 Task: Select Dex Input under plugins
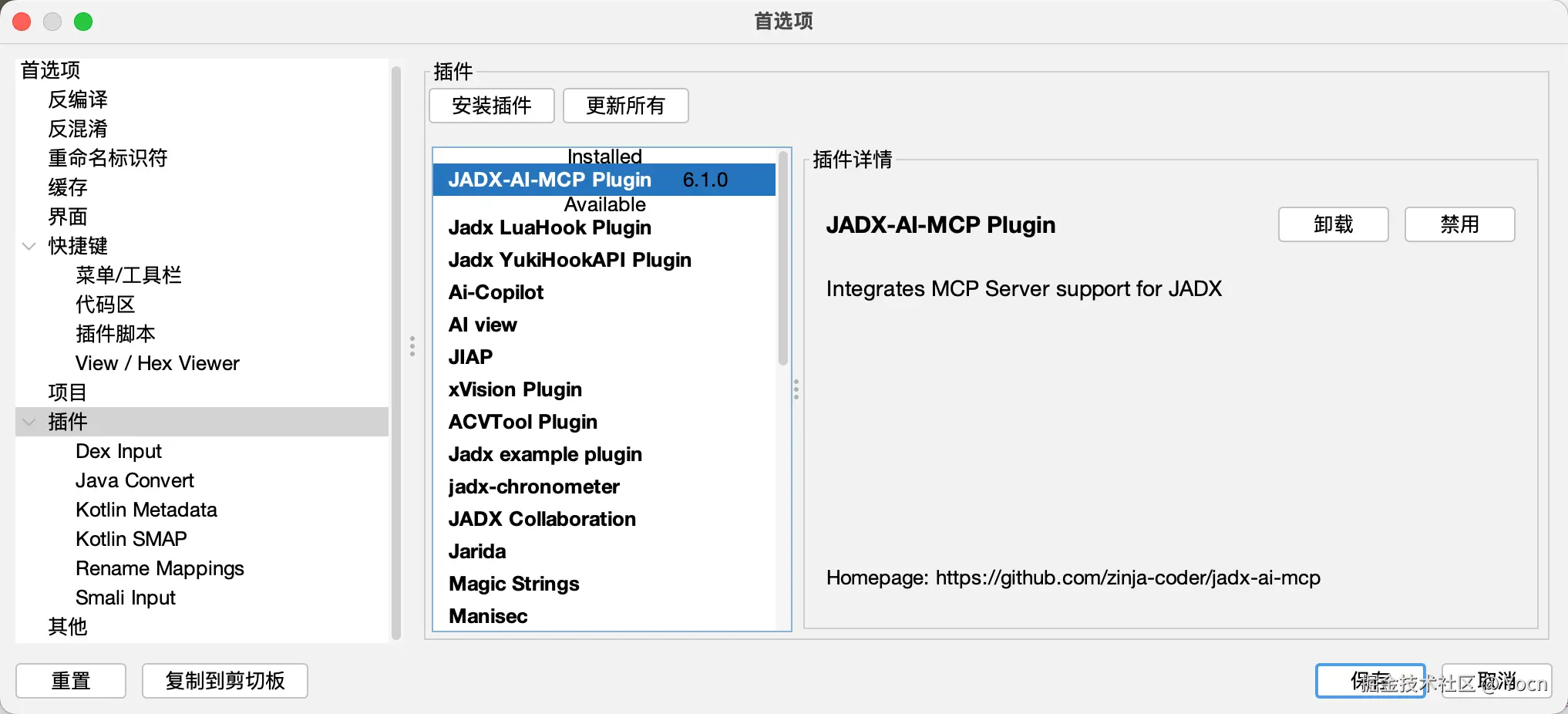[119, 451]
